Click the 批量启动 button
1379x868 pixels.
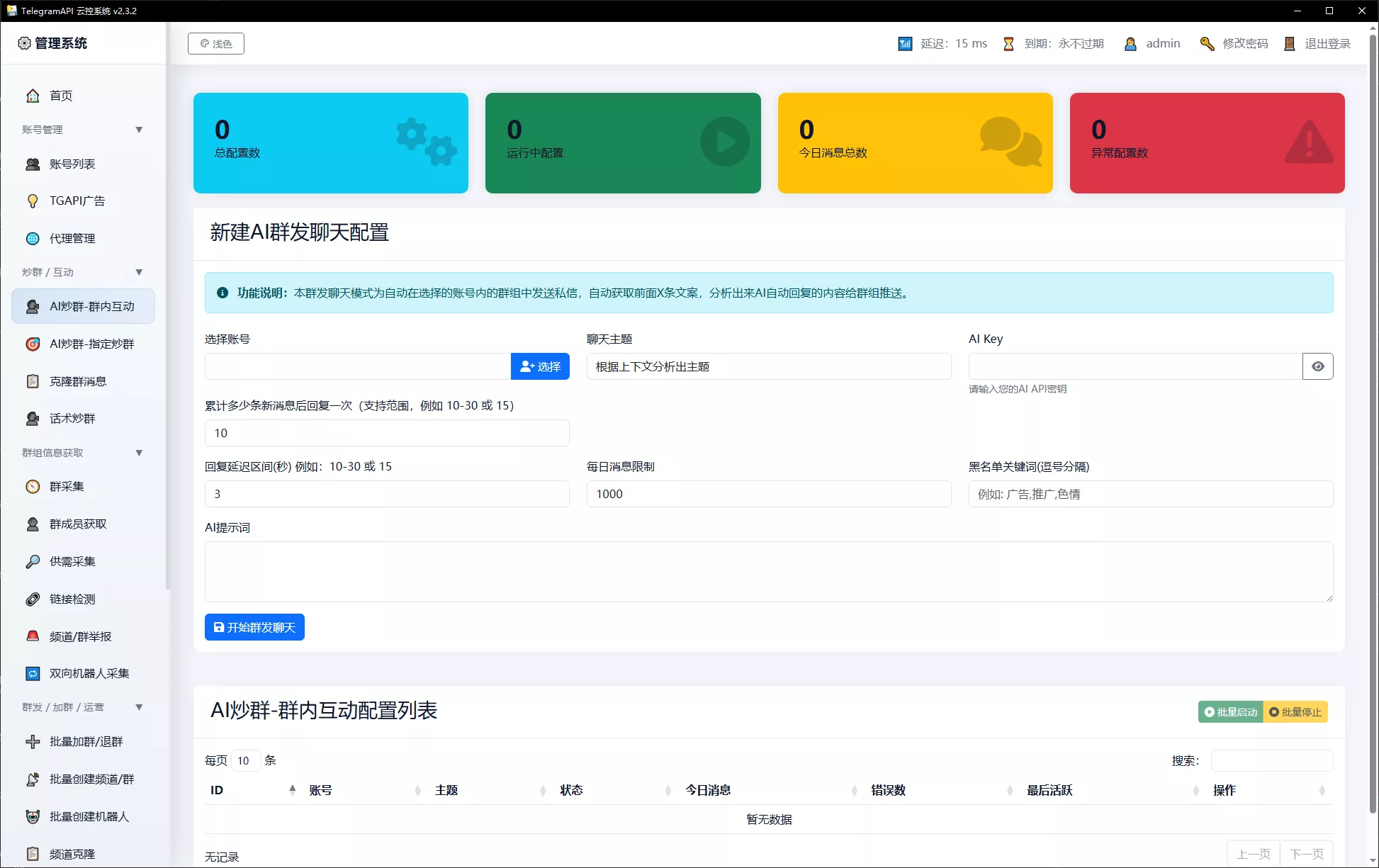(x=1230, y=712)
